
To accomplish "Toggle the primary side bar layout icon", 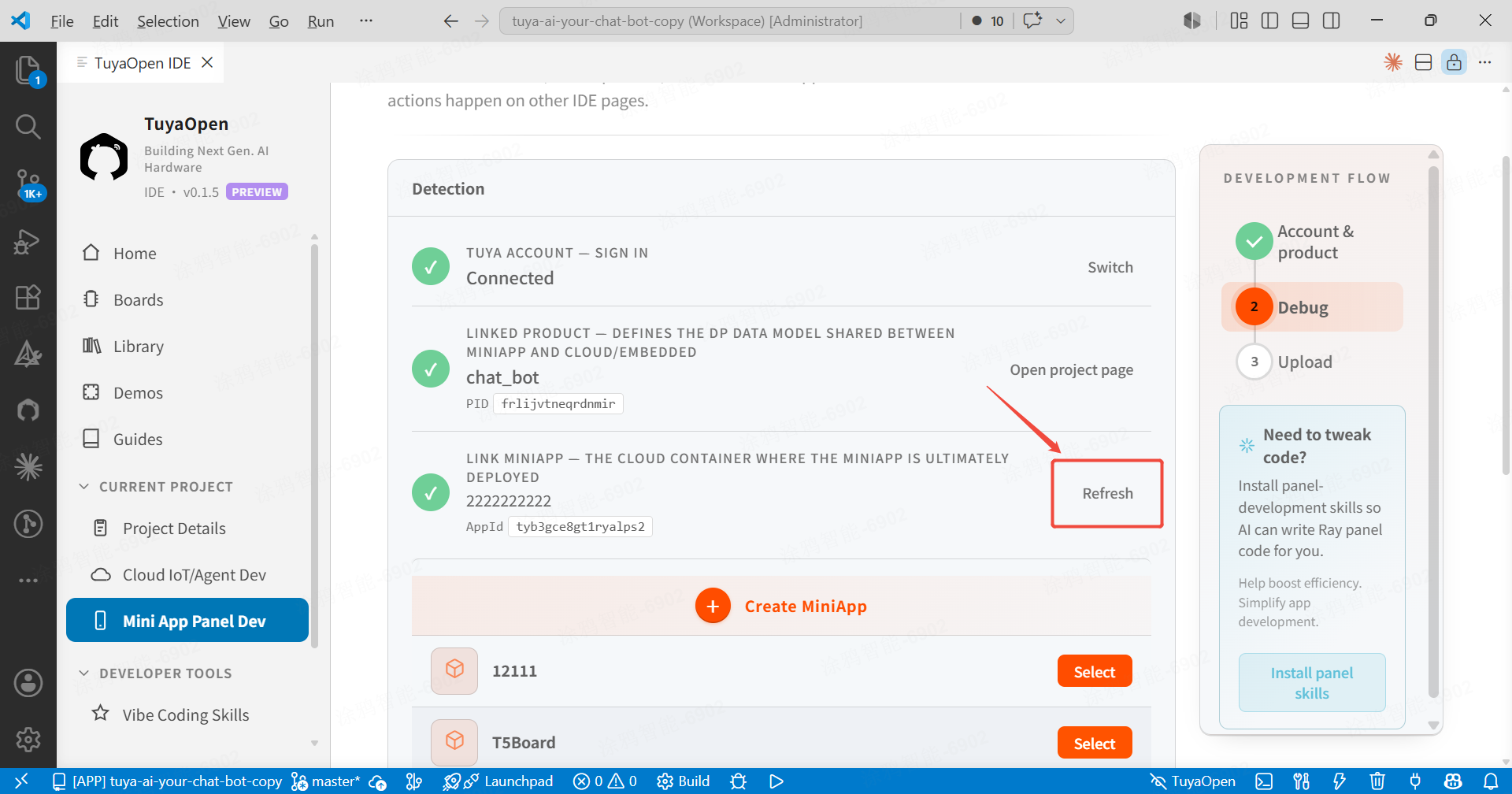I will [1269, 20].
